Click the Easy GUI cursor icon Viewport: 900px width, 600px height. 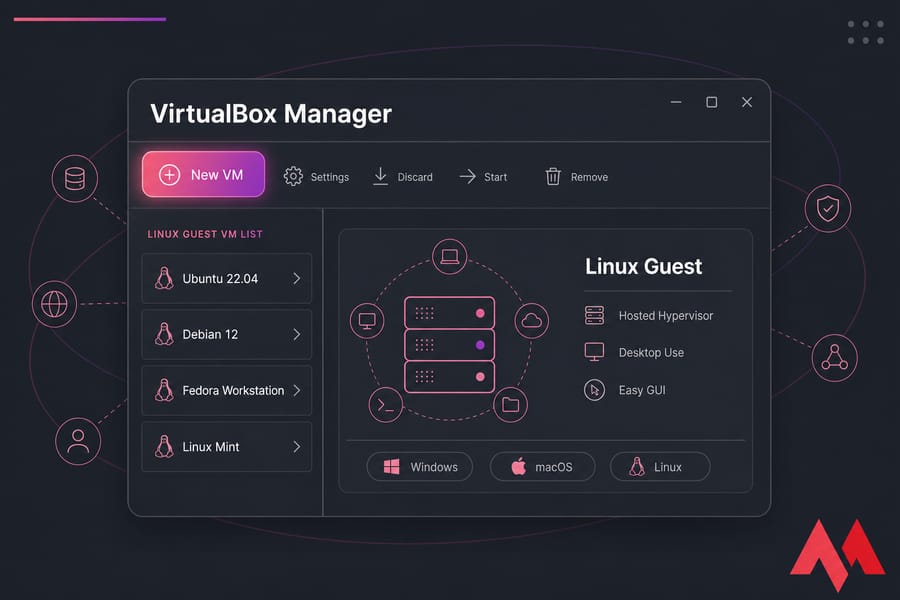click(594, 390)
